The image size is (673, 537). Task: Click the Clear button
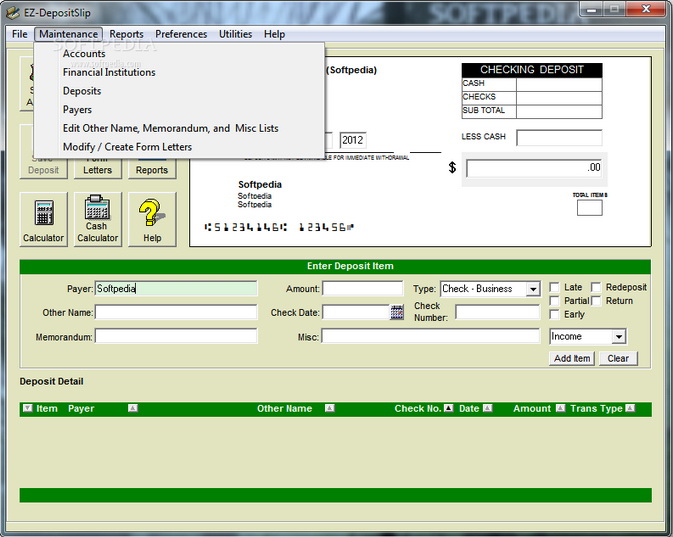618,358
